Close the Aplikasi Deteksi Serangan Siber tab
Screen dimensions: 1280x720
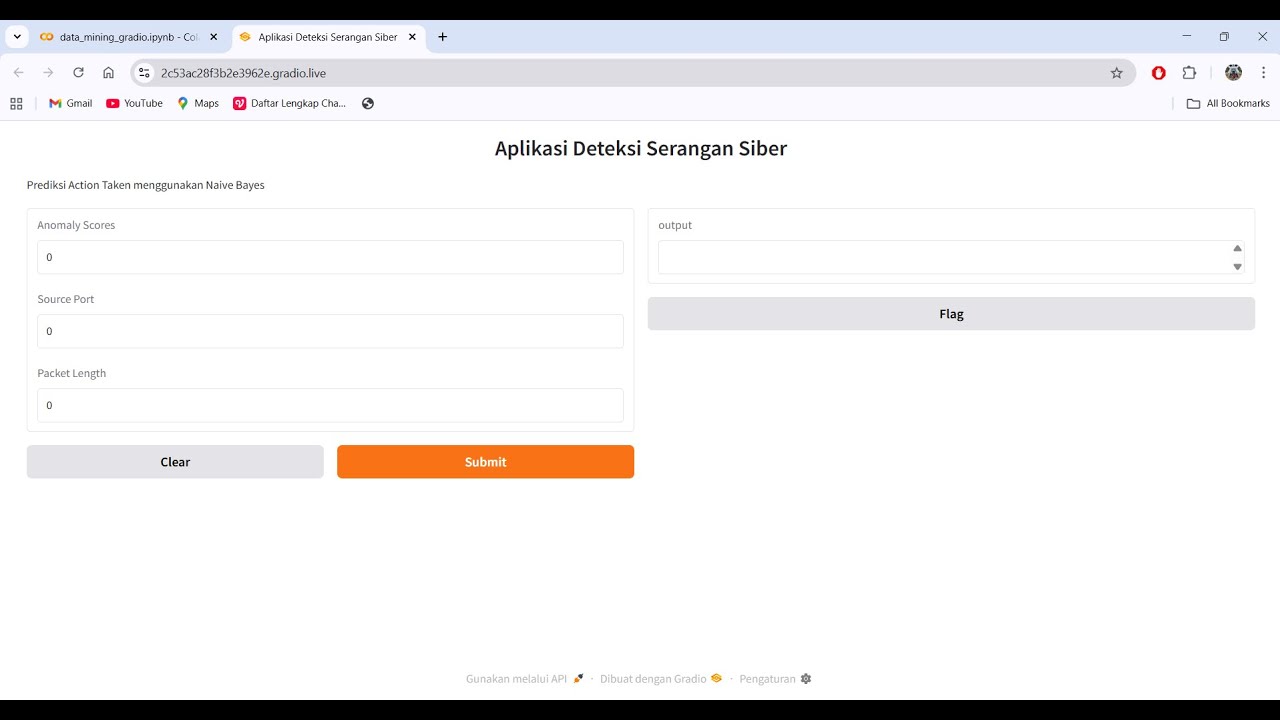click(412, 37)
